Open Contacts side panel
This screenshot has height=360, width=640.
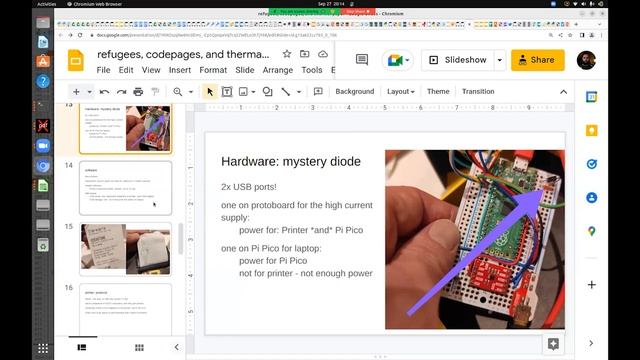(x=591, y=198)
